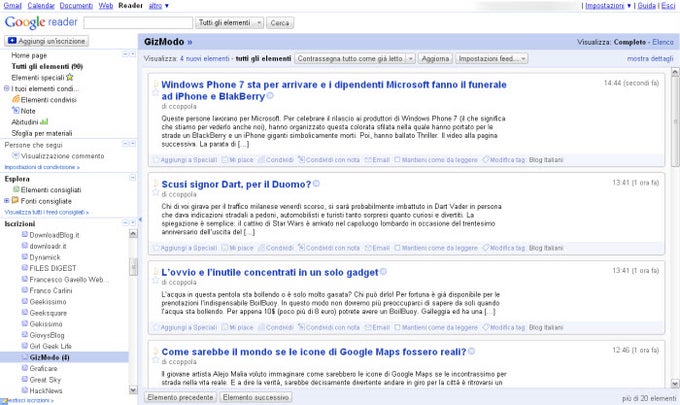Screen dimensions: 680x405
Task: Email the Scusi signor Dart article
Action: pos(377,248)
